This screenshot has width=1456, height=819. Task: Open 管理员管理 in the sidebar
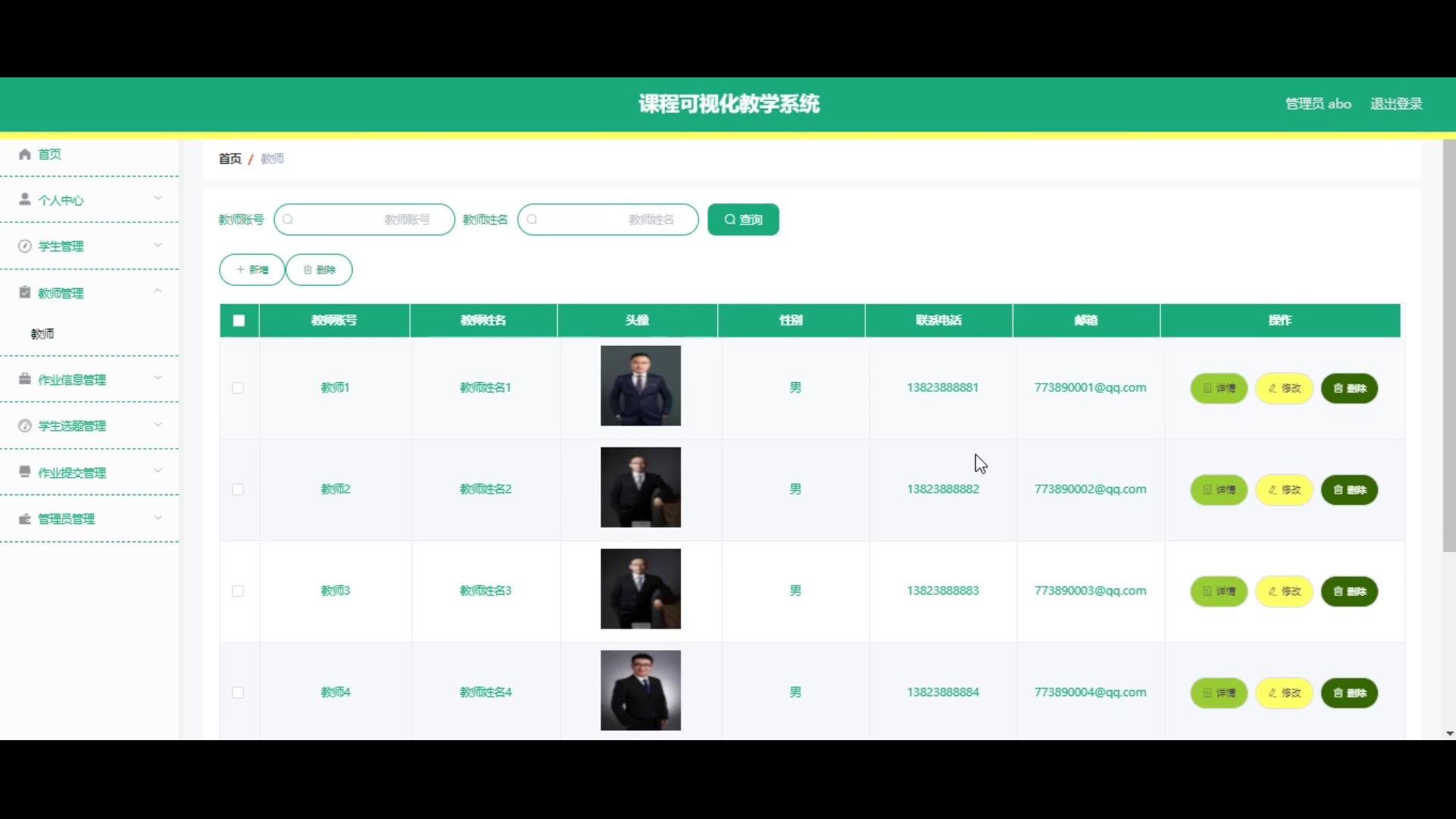point(89,519)
